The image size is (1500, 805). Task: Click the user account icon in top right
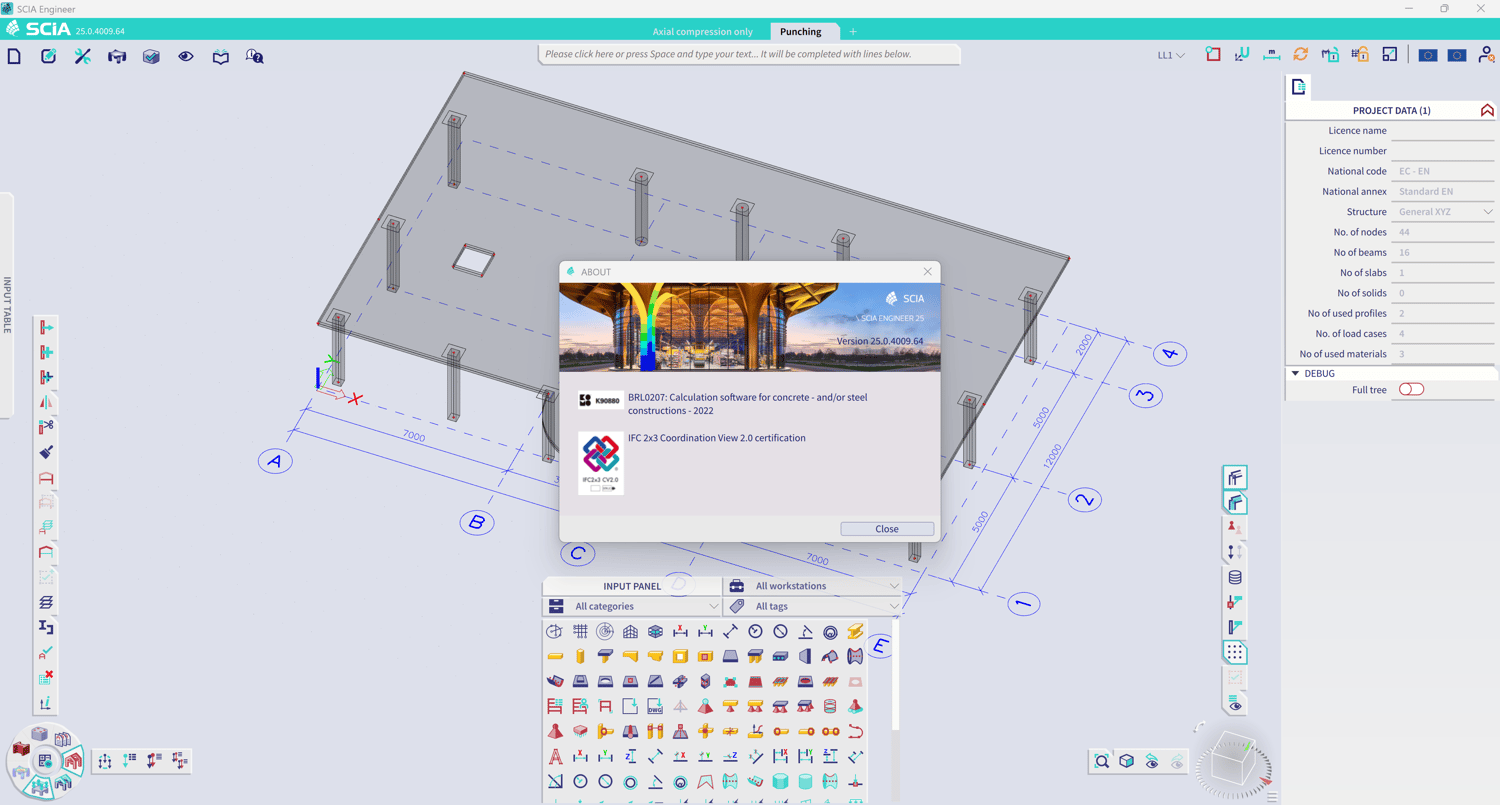point(1486,54)
